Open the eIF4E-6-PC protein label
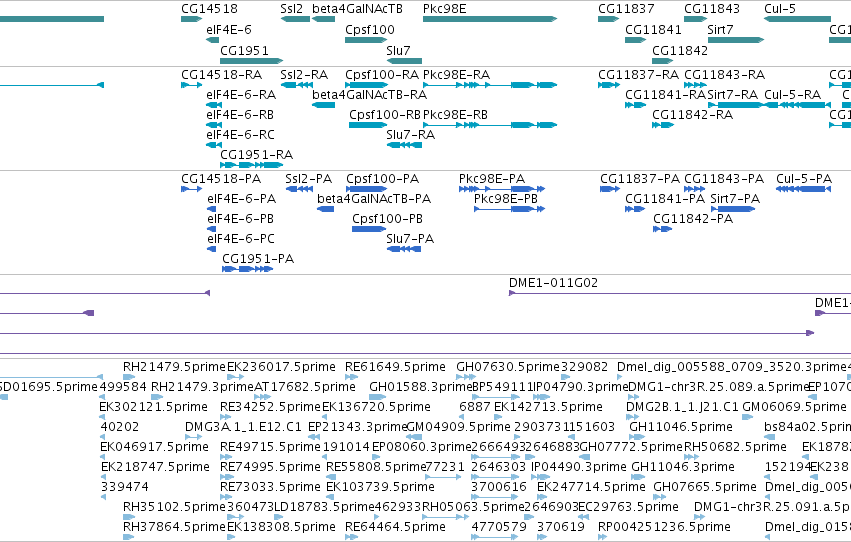The image size is (851, 542). 241,239
